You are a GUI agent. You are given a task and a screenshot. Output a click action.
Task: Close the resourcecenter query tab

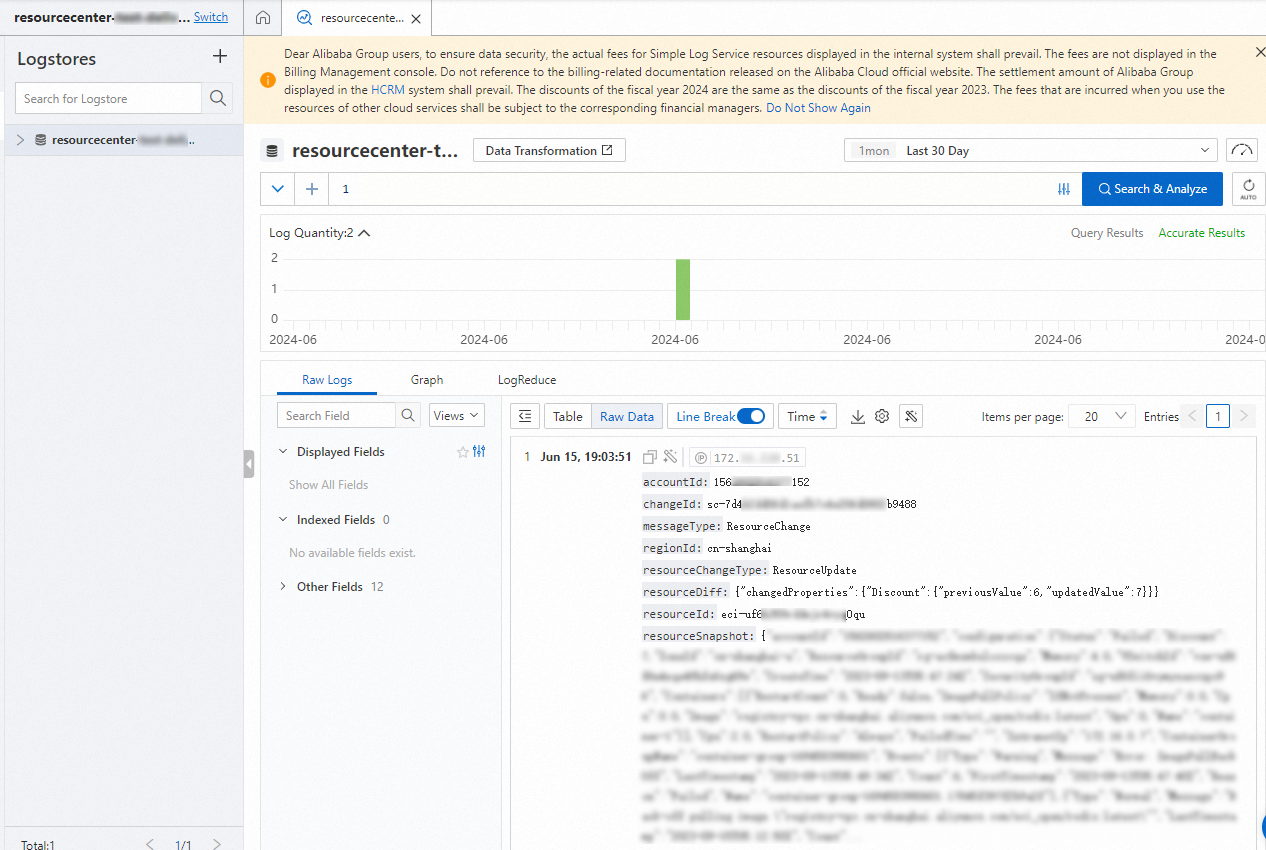coord(416,18)
